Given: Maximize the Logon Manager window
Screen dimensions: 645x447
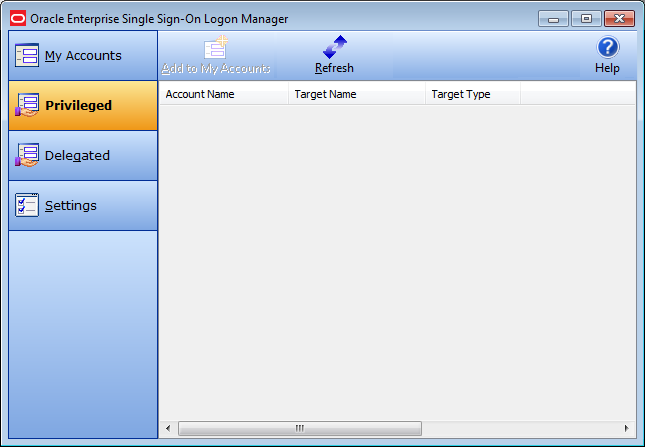Looking at the screenshot, I should click(586, 19).
